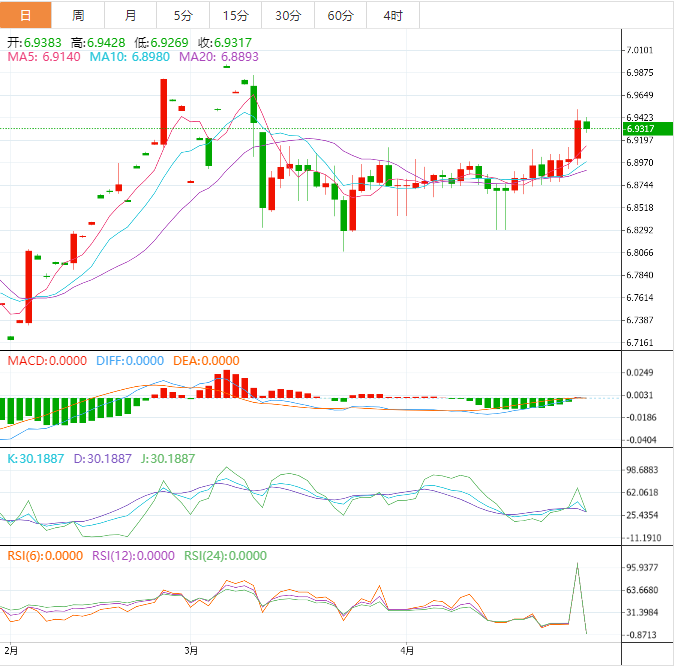Switch to the 4时 timeframe tab

point(392,15)
